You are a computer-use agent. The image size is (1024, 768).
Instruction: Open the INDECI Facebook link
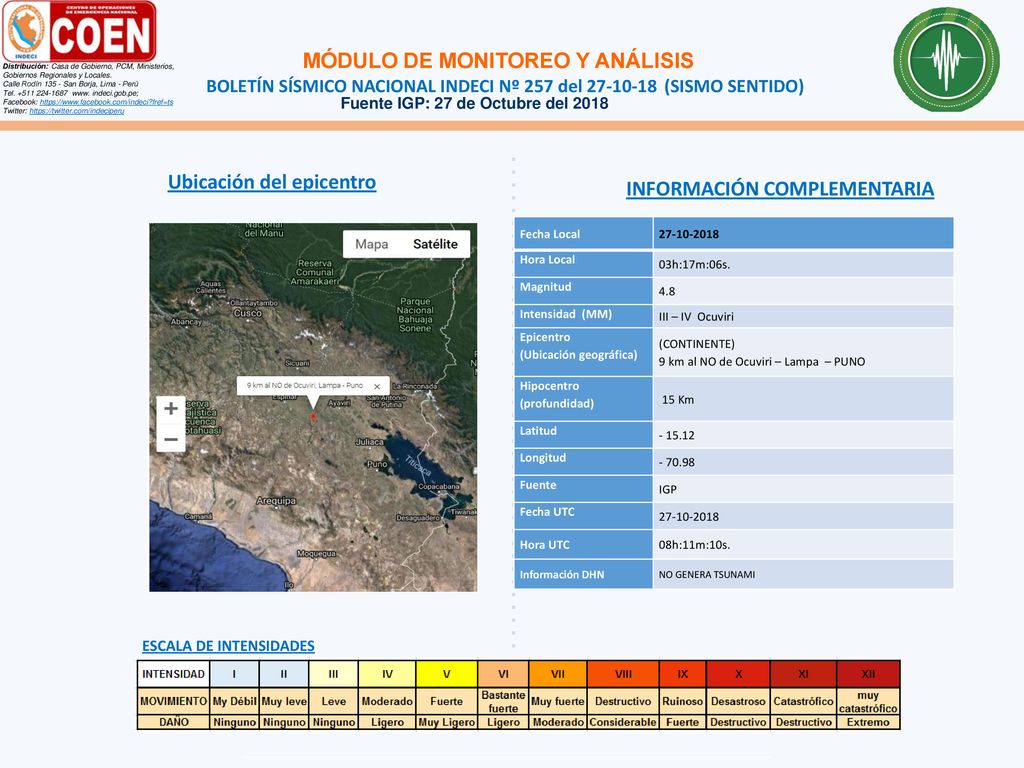[106, 102]
